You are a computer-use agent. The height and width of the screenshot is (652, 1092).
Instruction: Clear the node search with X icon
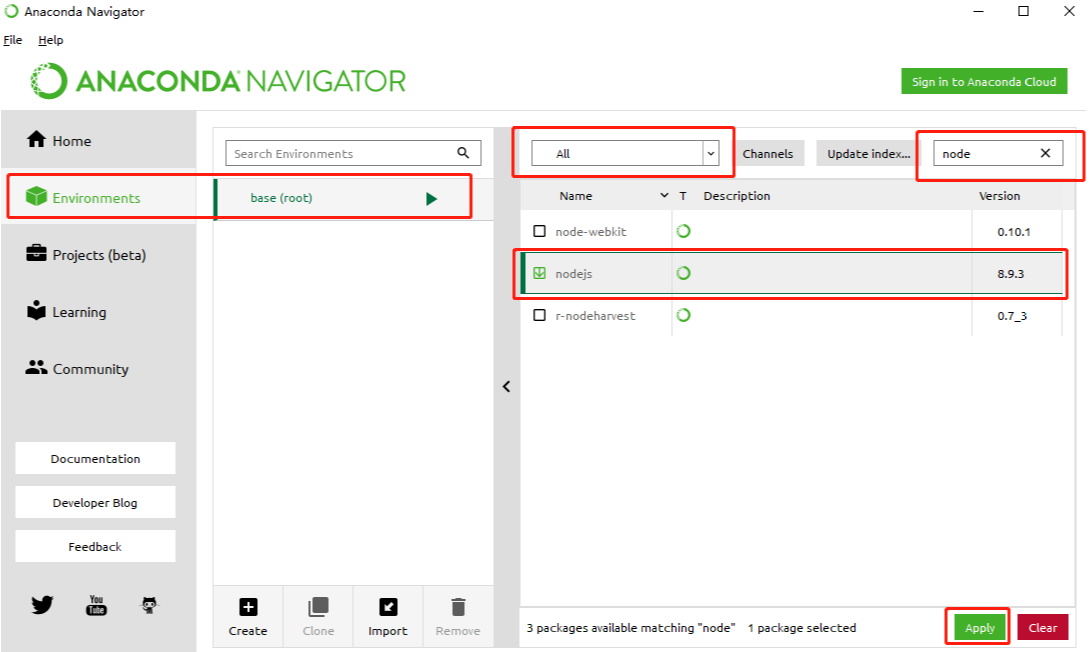coord(1045,153)
